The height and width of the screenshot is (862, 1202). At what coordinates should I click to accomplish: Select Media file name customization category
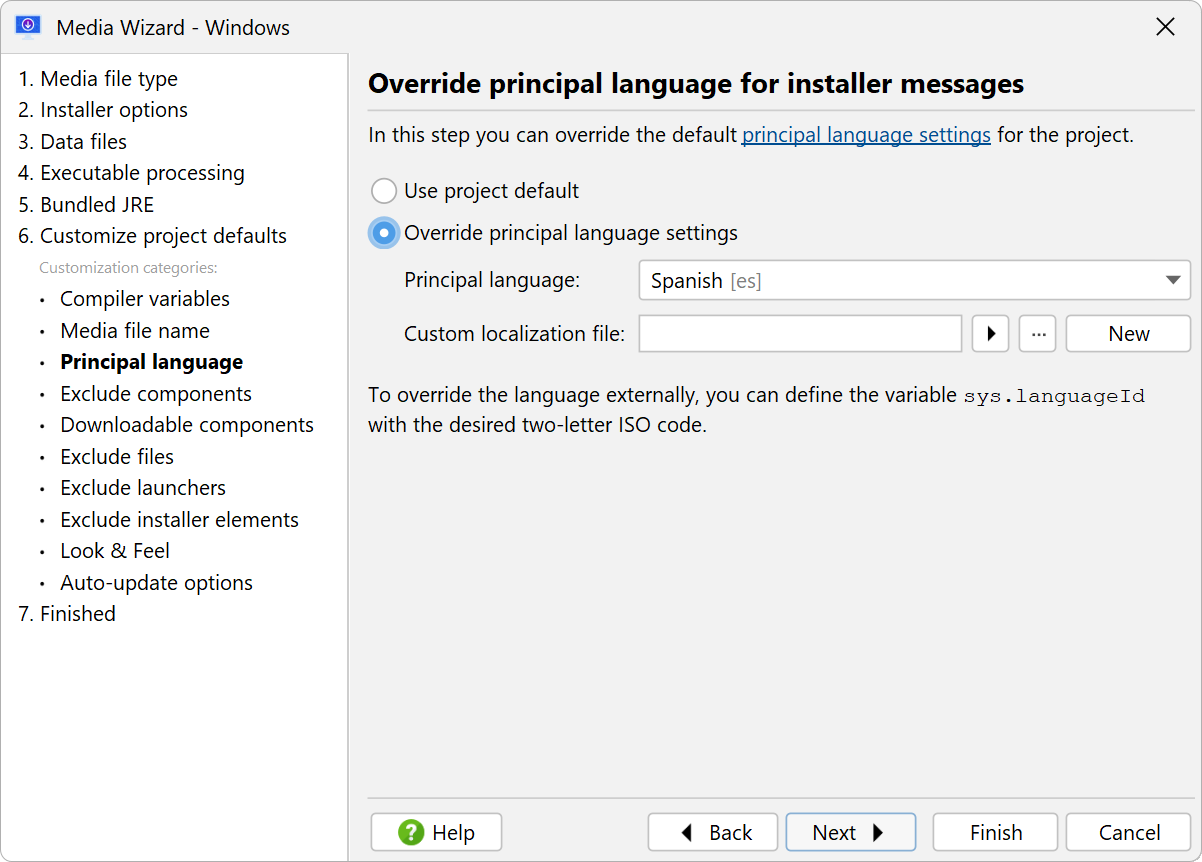(x=135, y=331)
